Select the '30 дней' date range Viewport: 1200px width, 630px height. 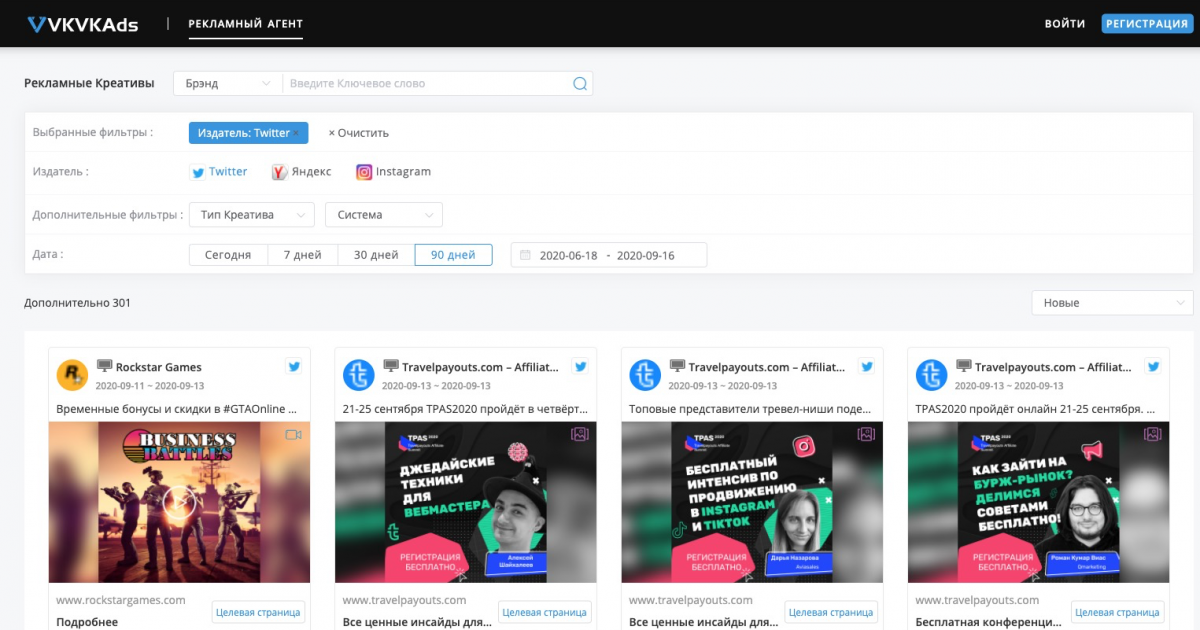click(376, 255)
